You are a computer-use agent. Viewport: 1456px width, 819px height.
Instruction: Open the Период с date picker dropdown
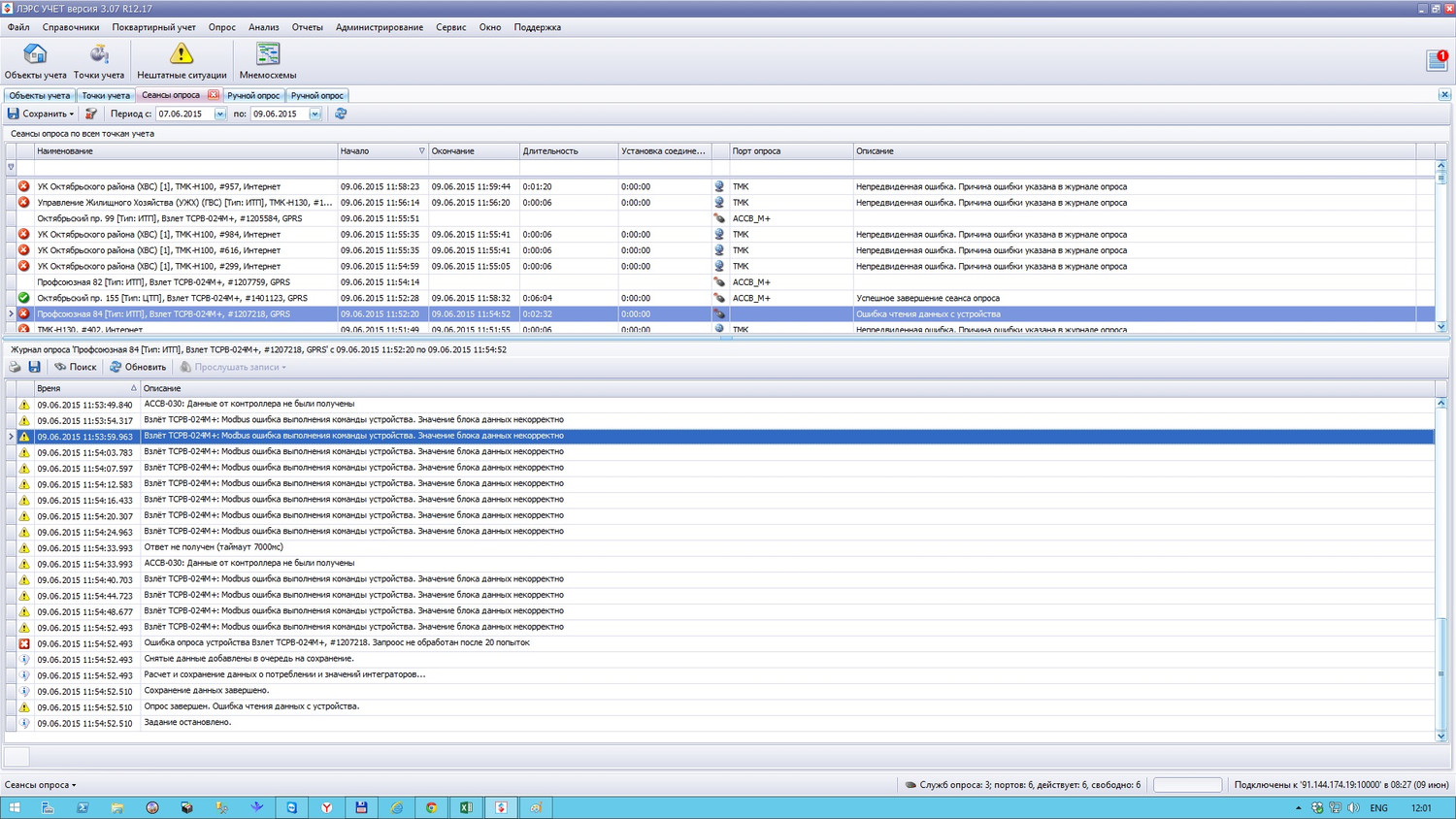click(x=220, y=114)
